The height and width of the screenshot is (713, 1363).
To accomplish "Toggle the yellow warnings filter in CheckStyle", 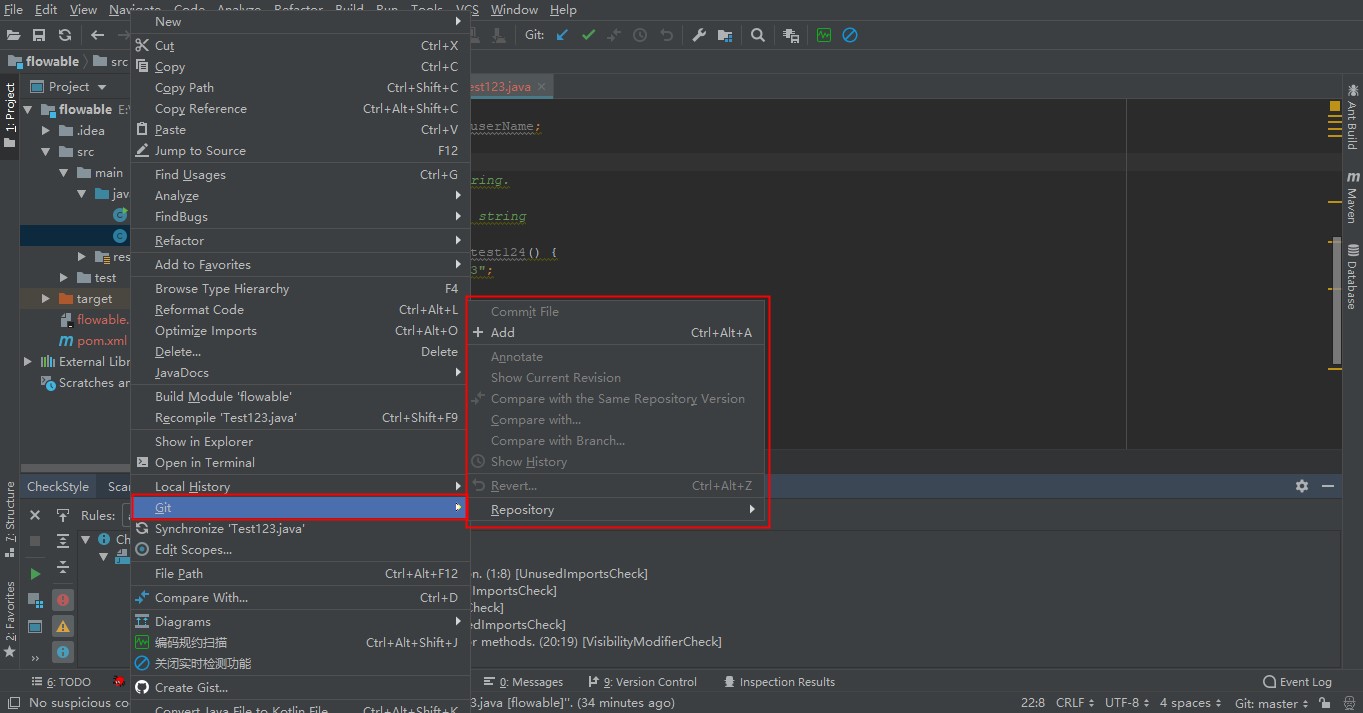I will pyautogui.click(x=63, y=627).
